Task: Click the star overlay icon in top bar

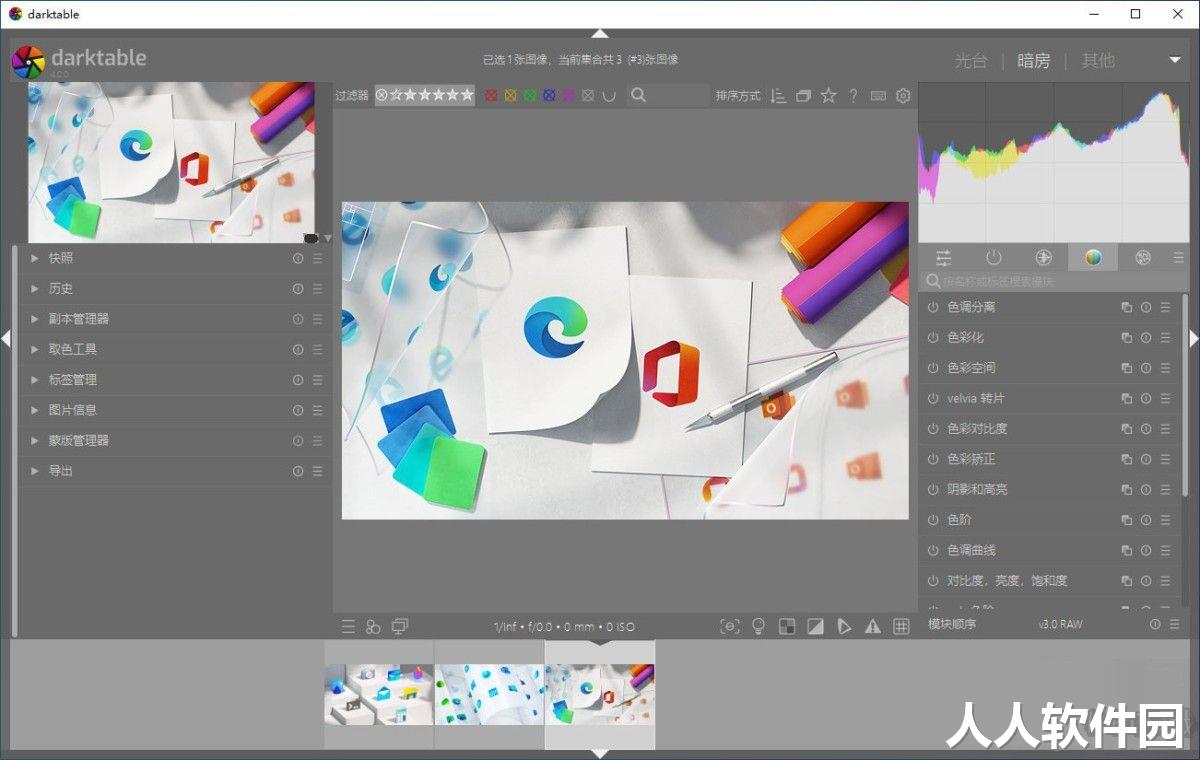Action: pyautogui.click(x=828, y=96)
